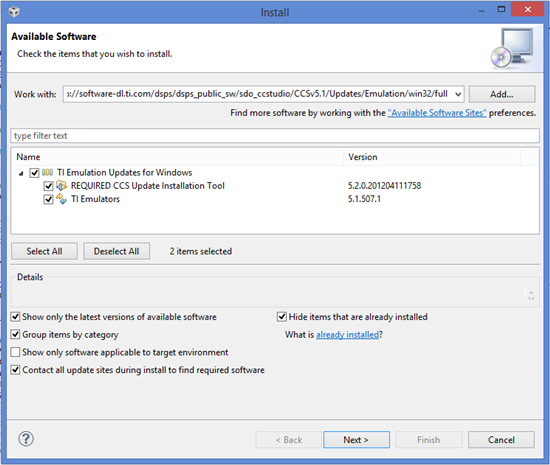Click the type filter text field

pos(275,136)
